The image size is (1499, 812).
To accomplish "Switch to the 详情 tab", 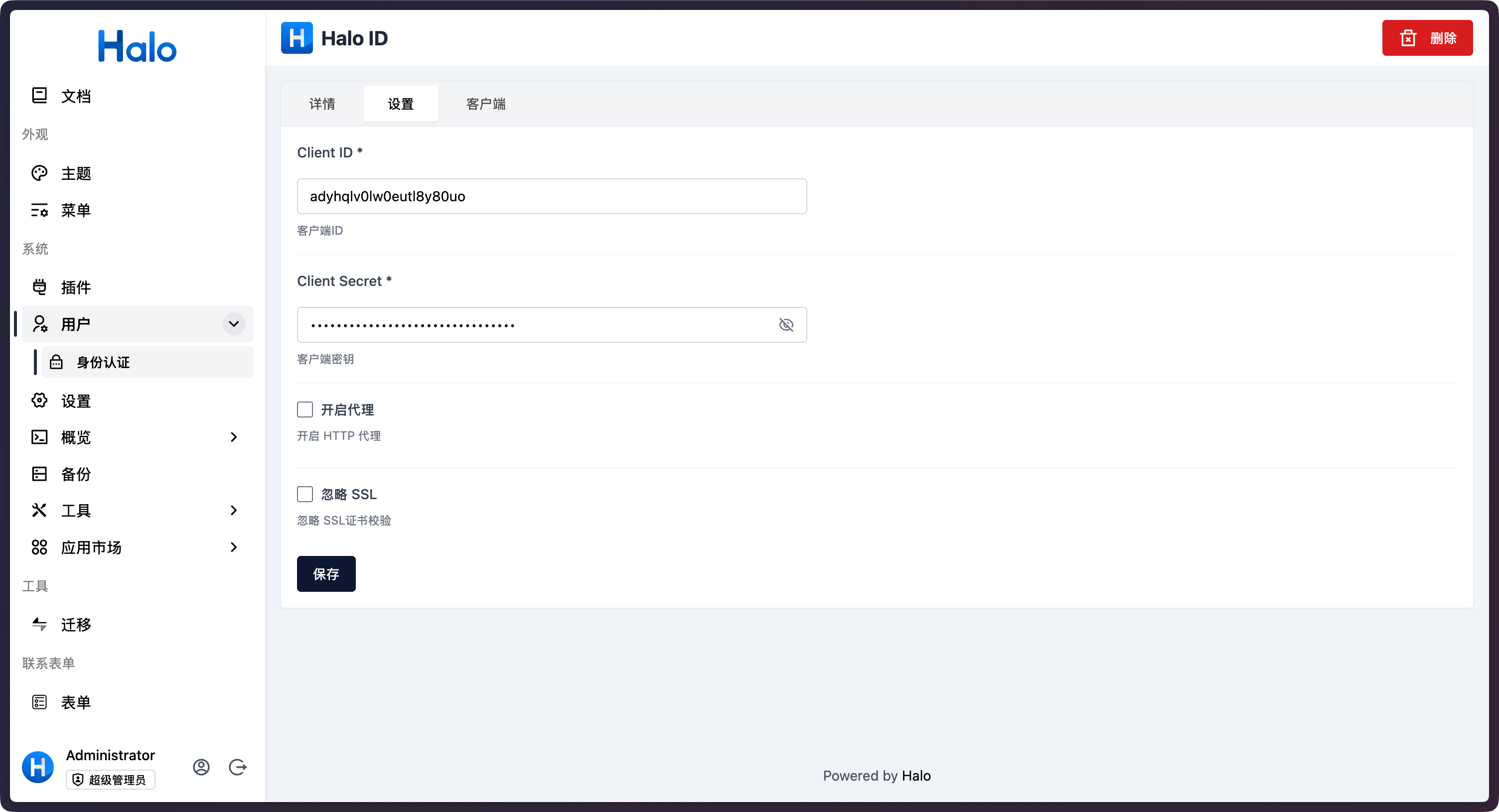I will click(322, 104).
